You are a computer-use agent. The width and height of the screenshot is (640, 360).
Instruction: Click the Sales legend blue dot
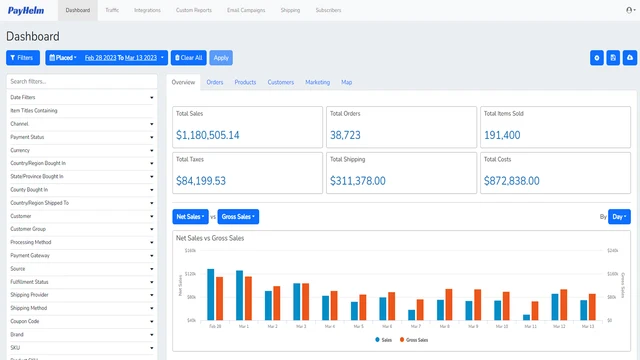tap(377, 340)
